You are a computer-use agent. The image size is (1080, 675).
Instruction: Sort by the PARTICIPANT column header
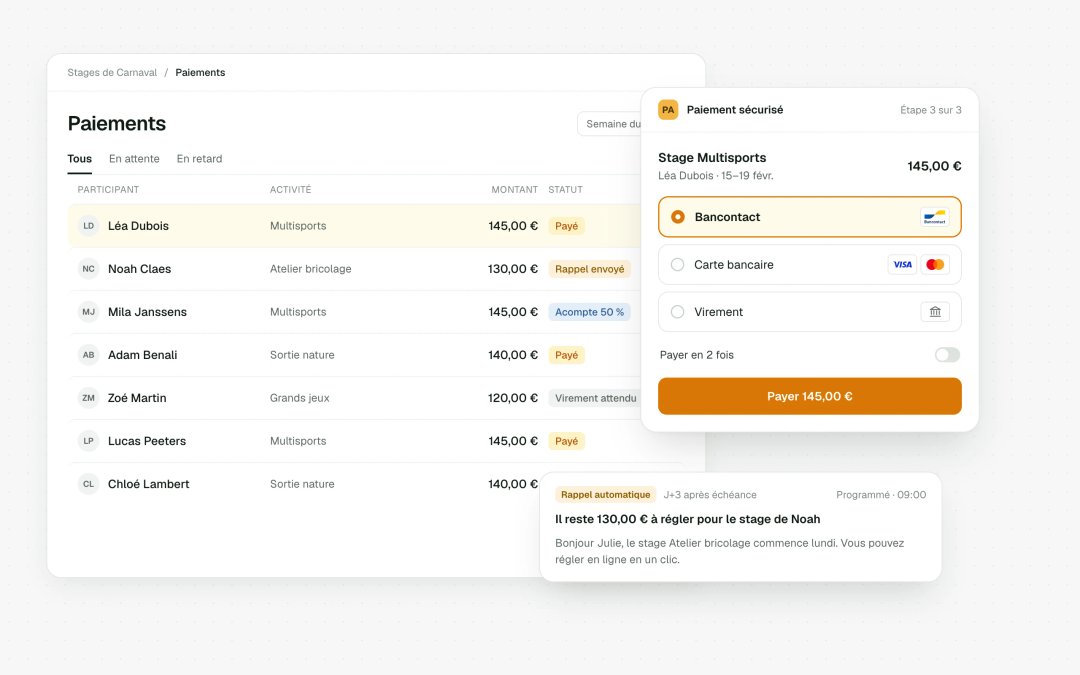click(108, 189)
